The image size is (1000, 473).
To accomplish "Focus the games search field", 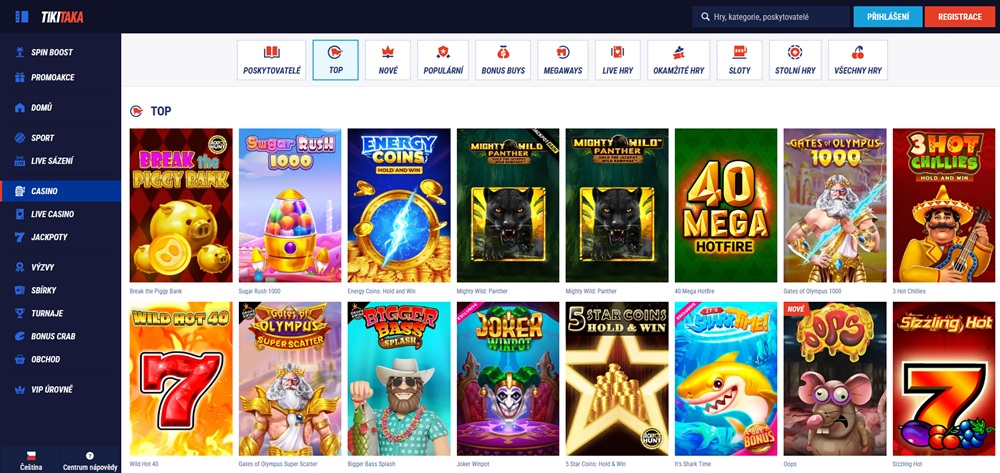I will (770, 17).
